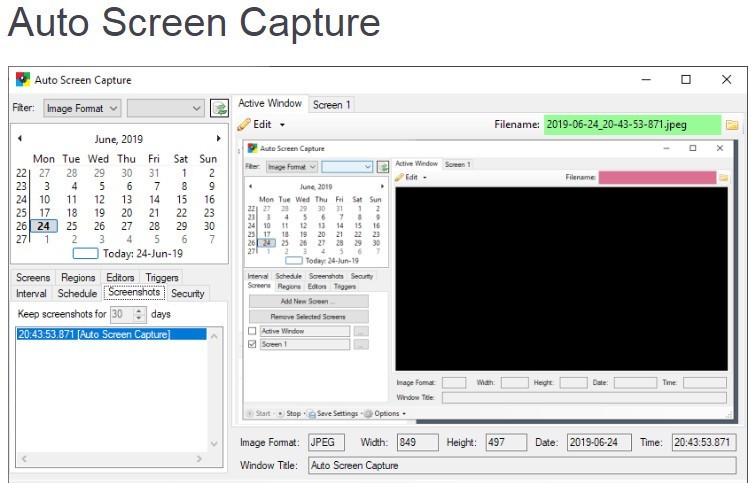The height and width of the screenshot is (483, 755).
Task: Open the Image Format filter dropdown
Action: click(82, 108)
